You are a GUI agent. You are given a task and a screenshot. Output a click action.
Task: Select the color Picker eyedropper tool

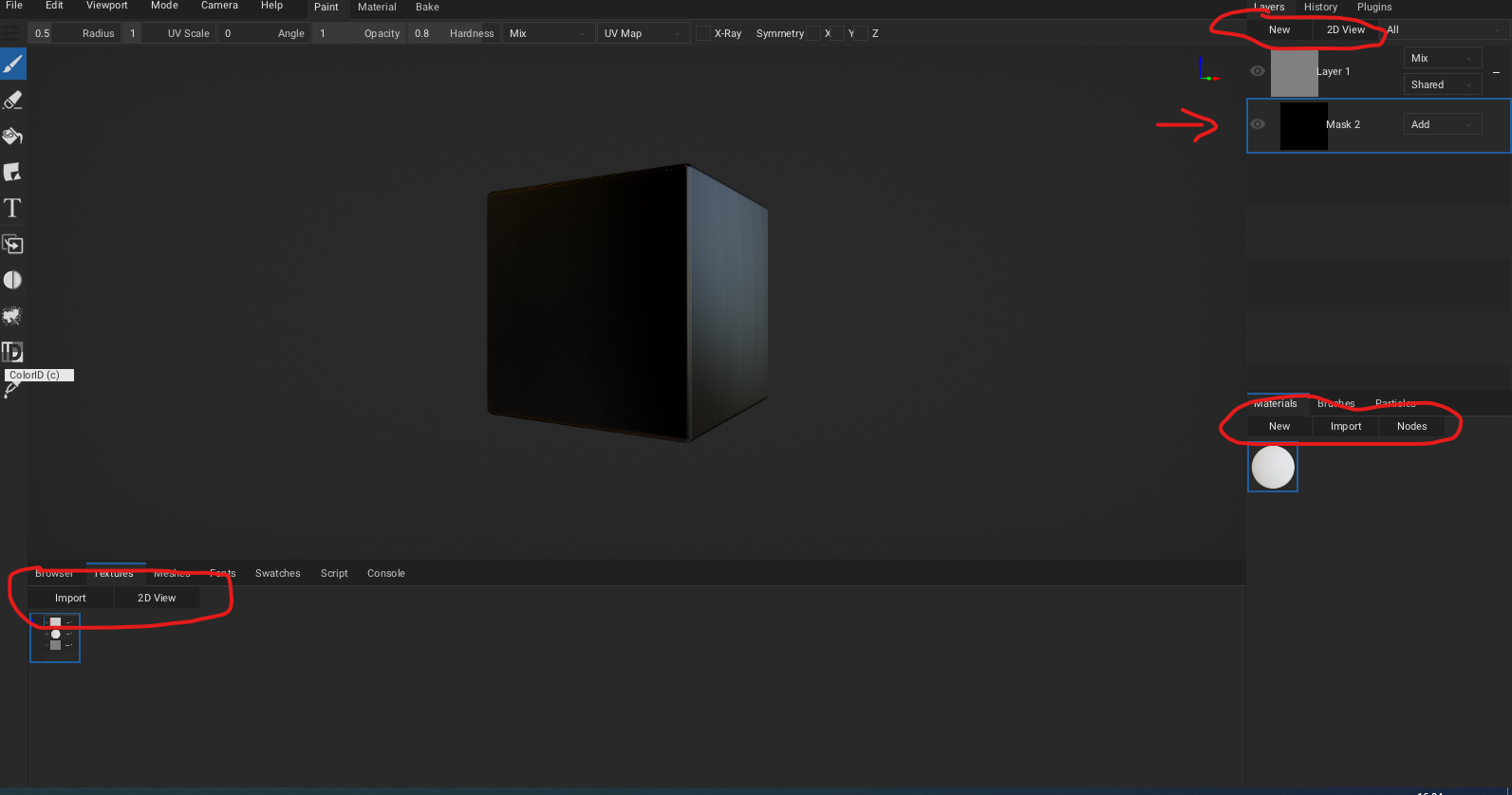tap(11, 389)
